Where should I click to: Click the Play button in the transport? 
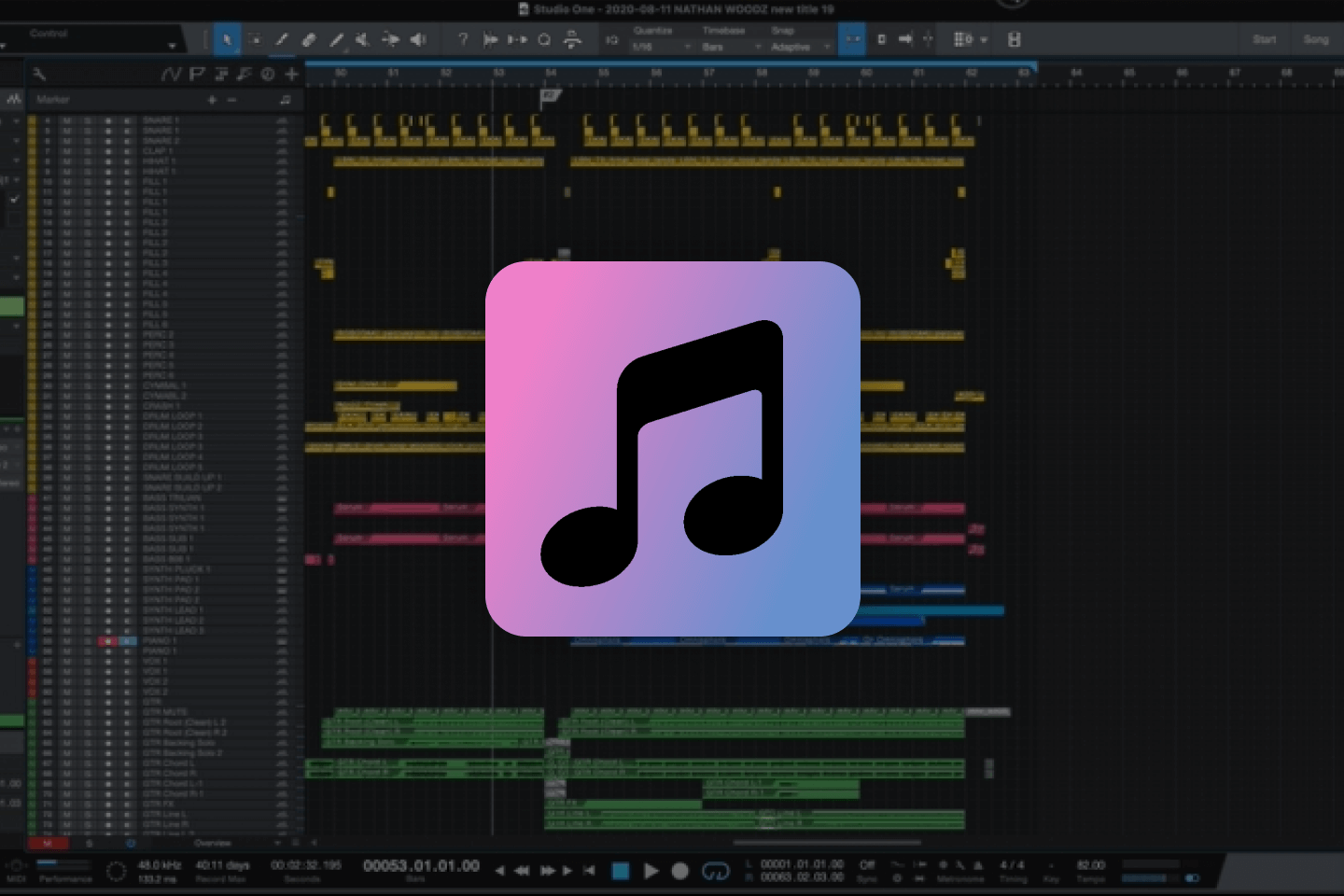point(651,871)
